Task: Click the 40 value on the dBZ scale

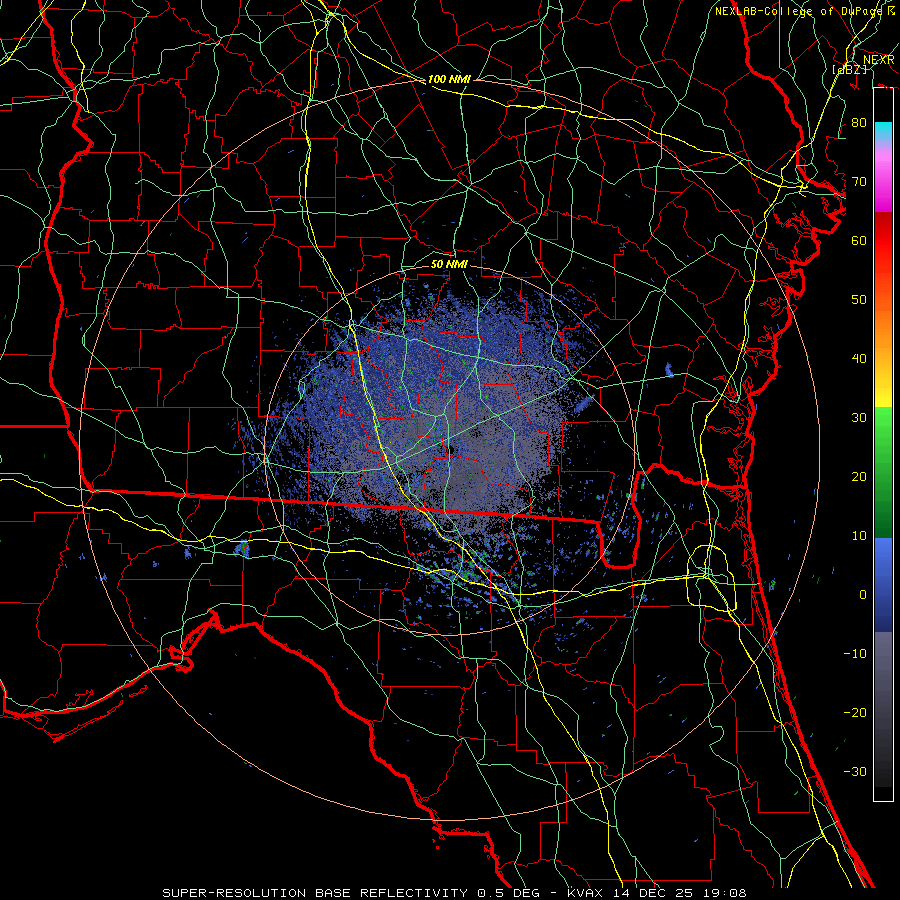Action: [859, 359]
